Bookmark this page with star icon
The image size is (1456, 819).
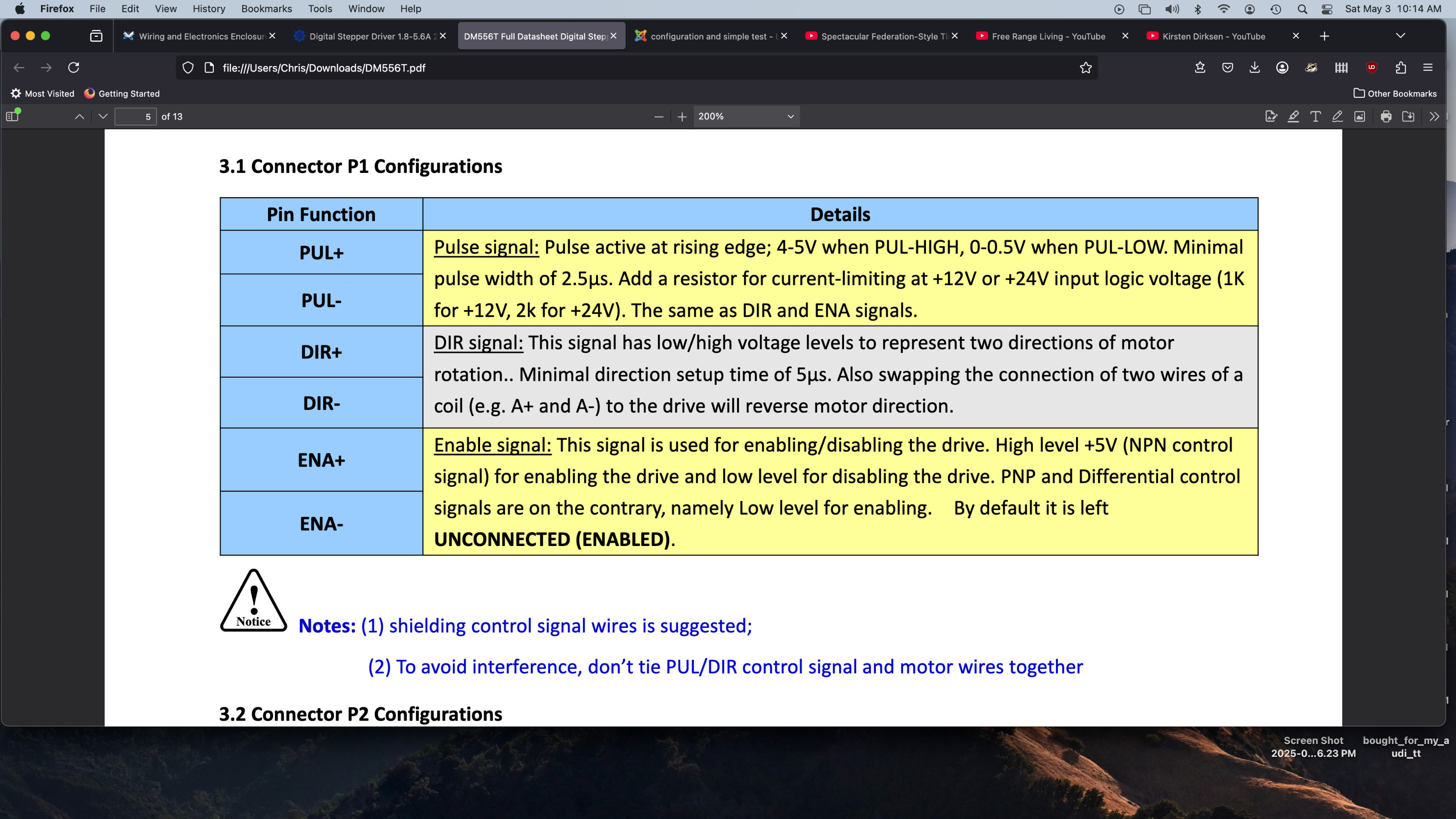(1086, 68)
